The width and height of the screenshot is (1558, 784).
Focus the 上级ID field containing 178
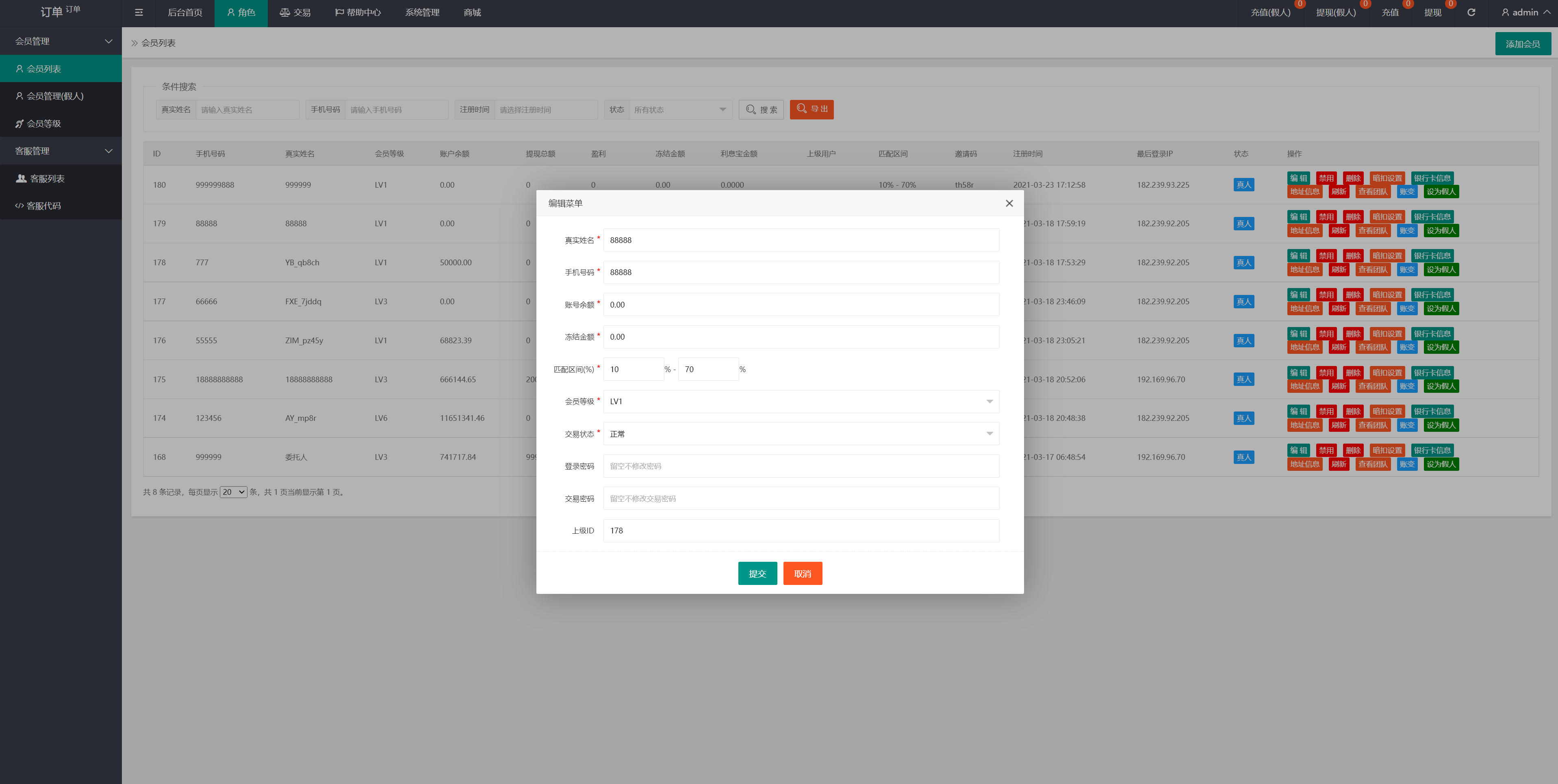pyautogui.click(x=801, y=531)
